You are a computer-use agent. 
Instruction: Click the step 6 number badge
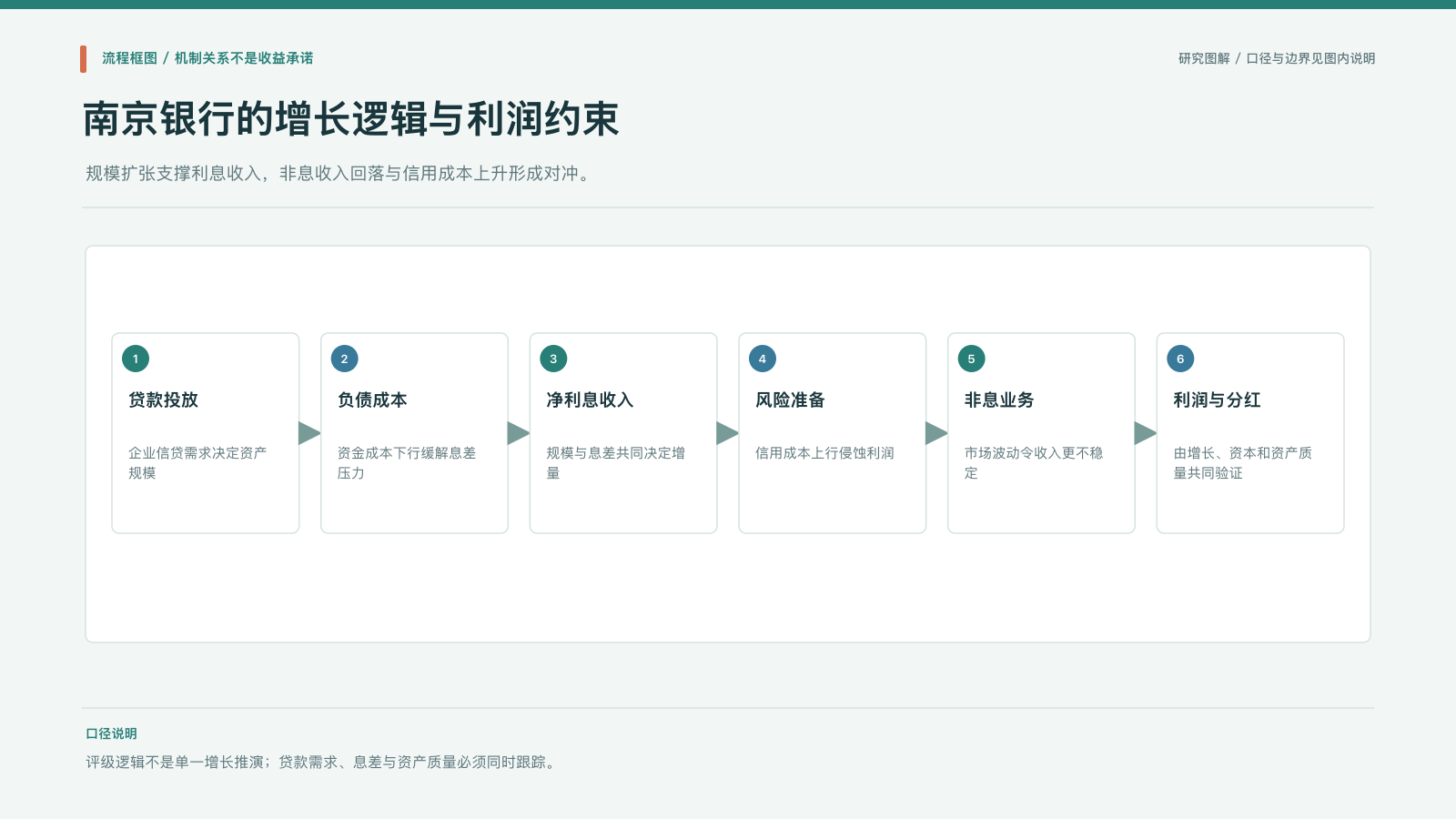click(1180, 359)
